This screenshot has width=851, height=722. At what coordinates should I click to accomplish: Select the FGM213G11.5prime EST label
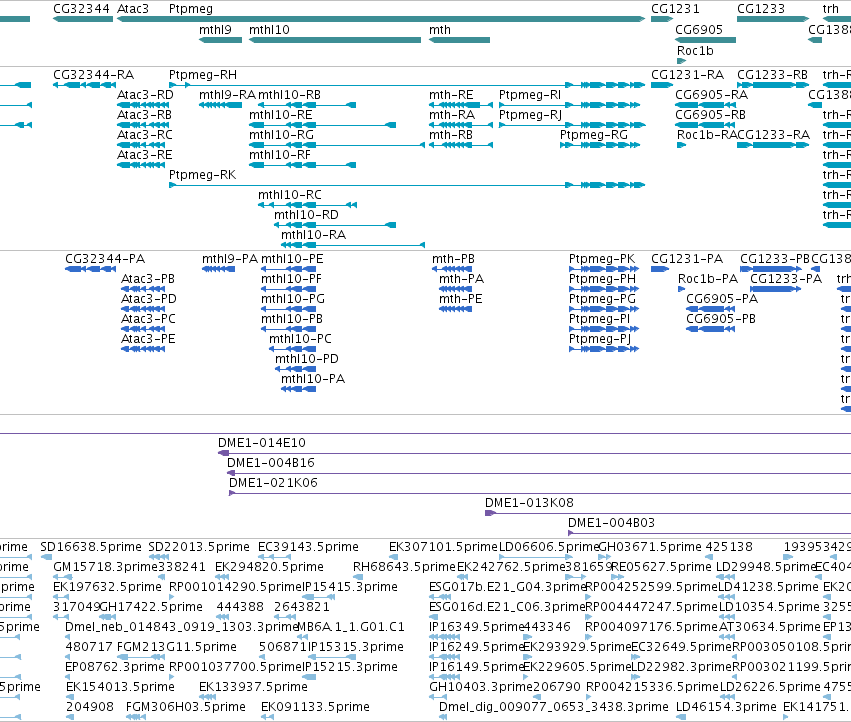[177, 647]
